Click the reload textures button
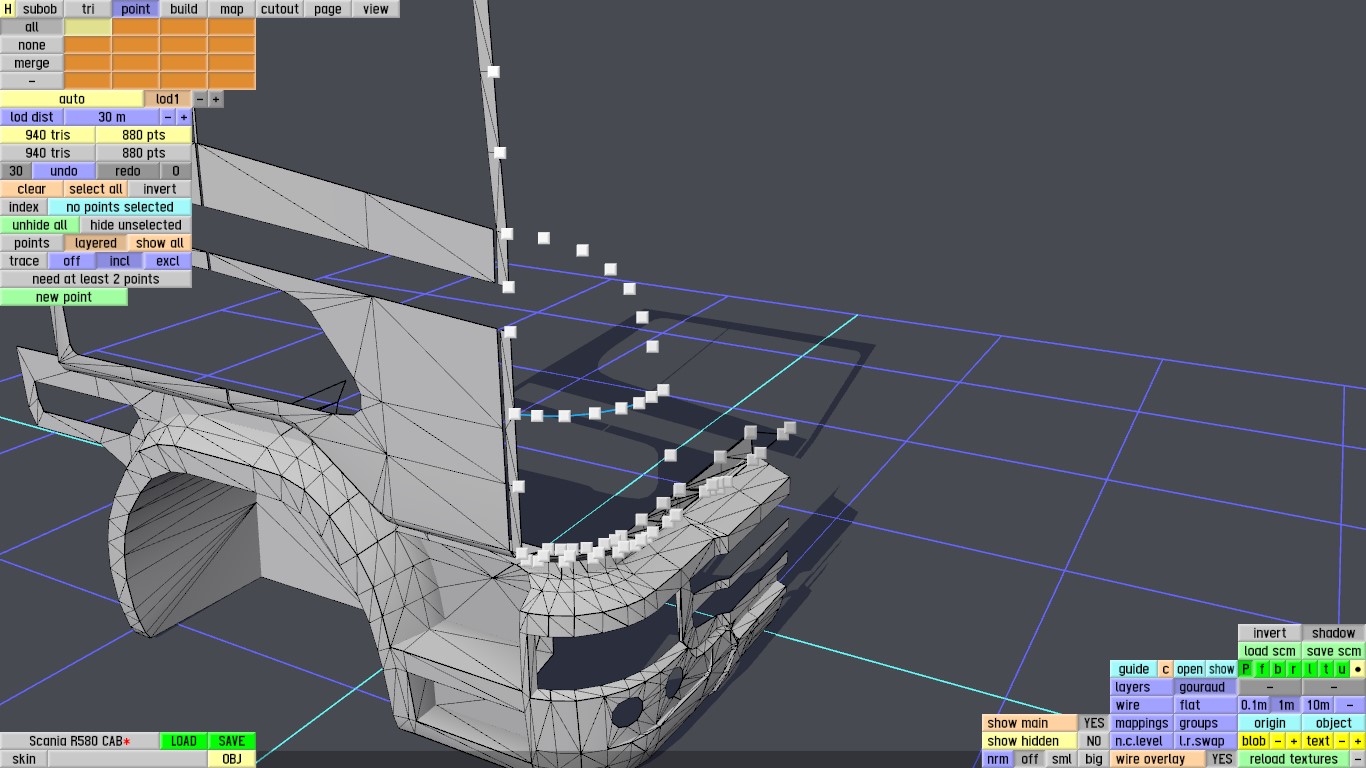Viewport: 1366px width, 768px height. 1294,759
